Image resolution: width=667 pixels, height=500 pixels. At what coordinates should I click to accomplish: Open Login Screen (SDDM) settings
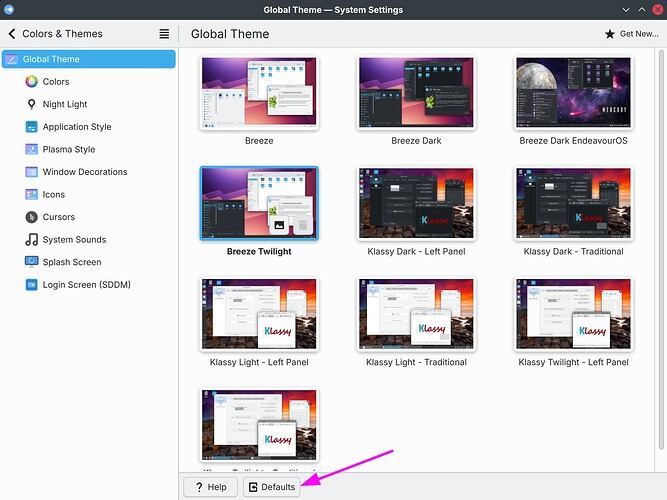coord(87,285)
